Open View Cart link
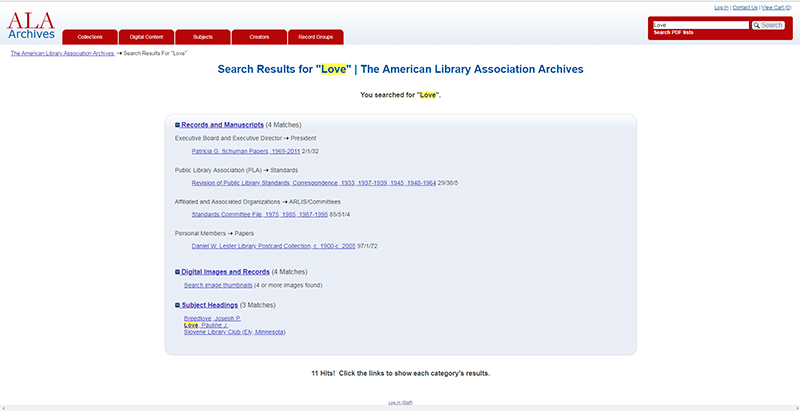Screen dimensions: 800x411 778,7
